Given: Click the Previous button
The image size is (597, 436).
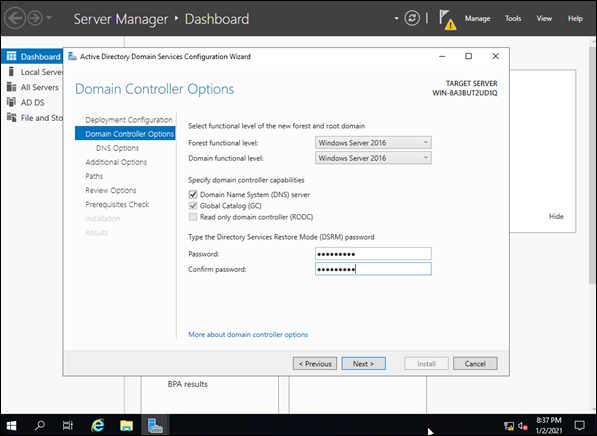Looking at the screenshot, I should click(x=315, y=364).
